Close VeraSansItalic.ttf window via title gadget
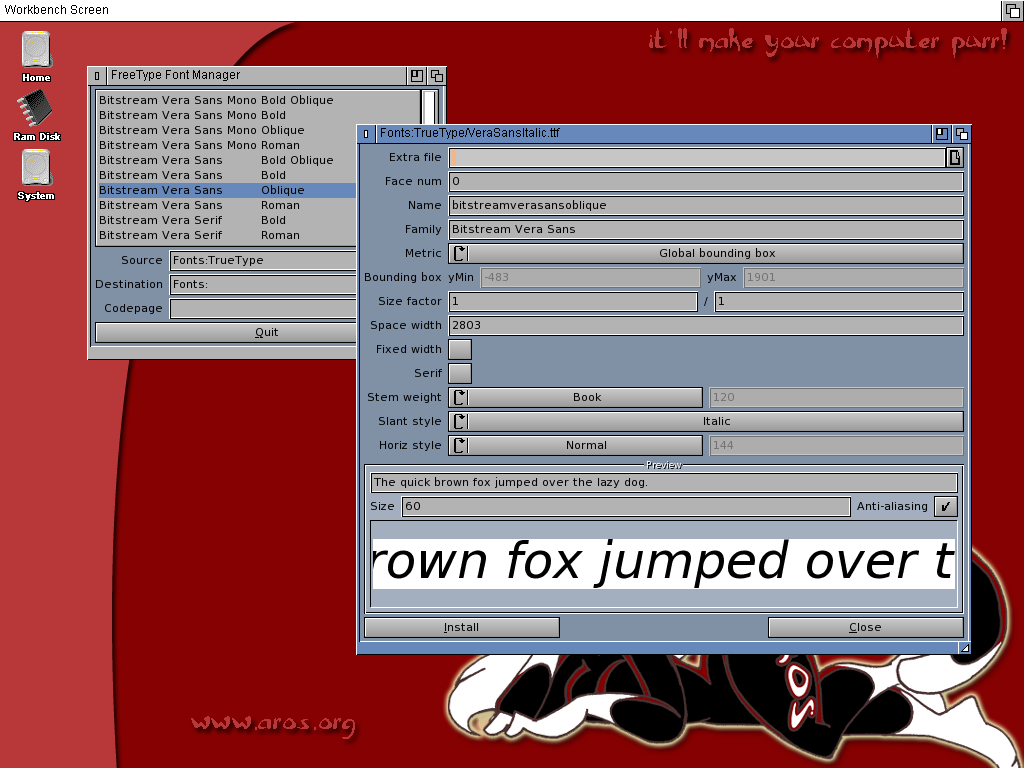Image resolution: width=1024 pixels, height=768 pixels. click(366, 134)
